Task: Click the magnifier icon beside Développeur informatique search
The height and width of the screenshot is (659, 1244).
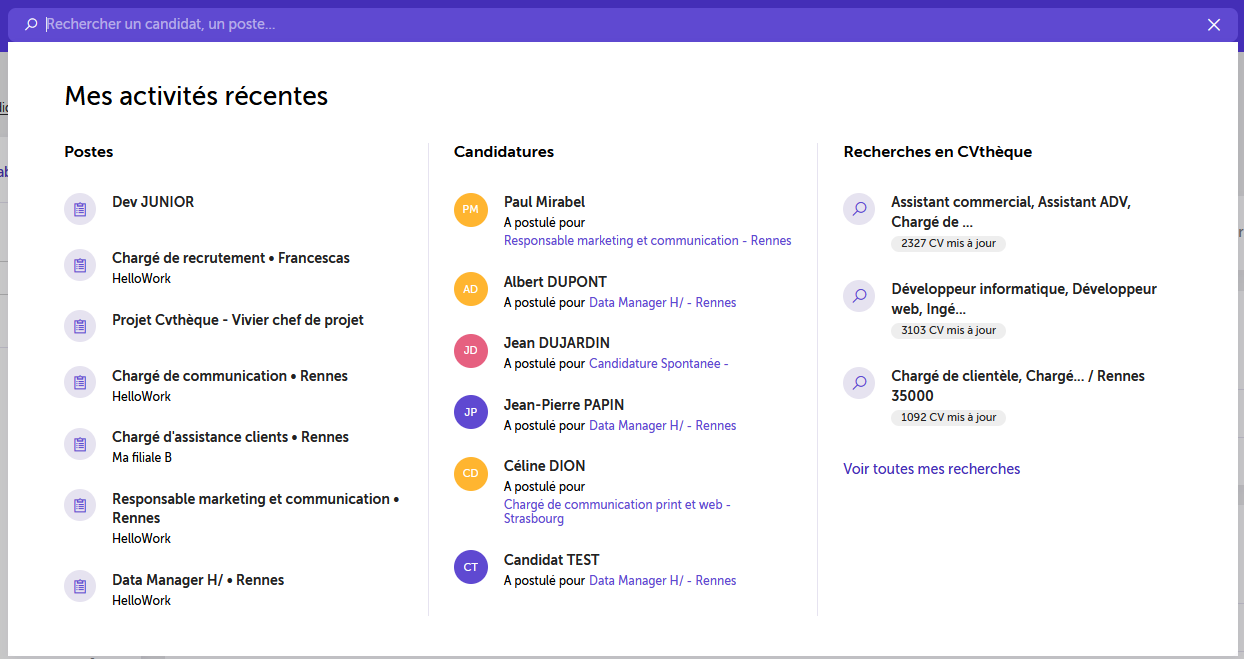Action: tap(859, 296)
